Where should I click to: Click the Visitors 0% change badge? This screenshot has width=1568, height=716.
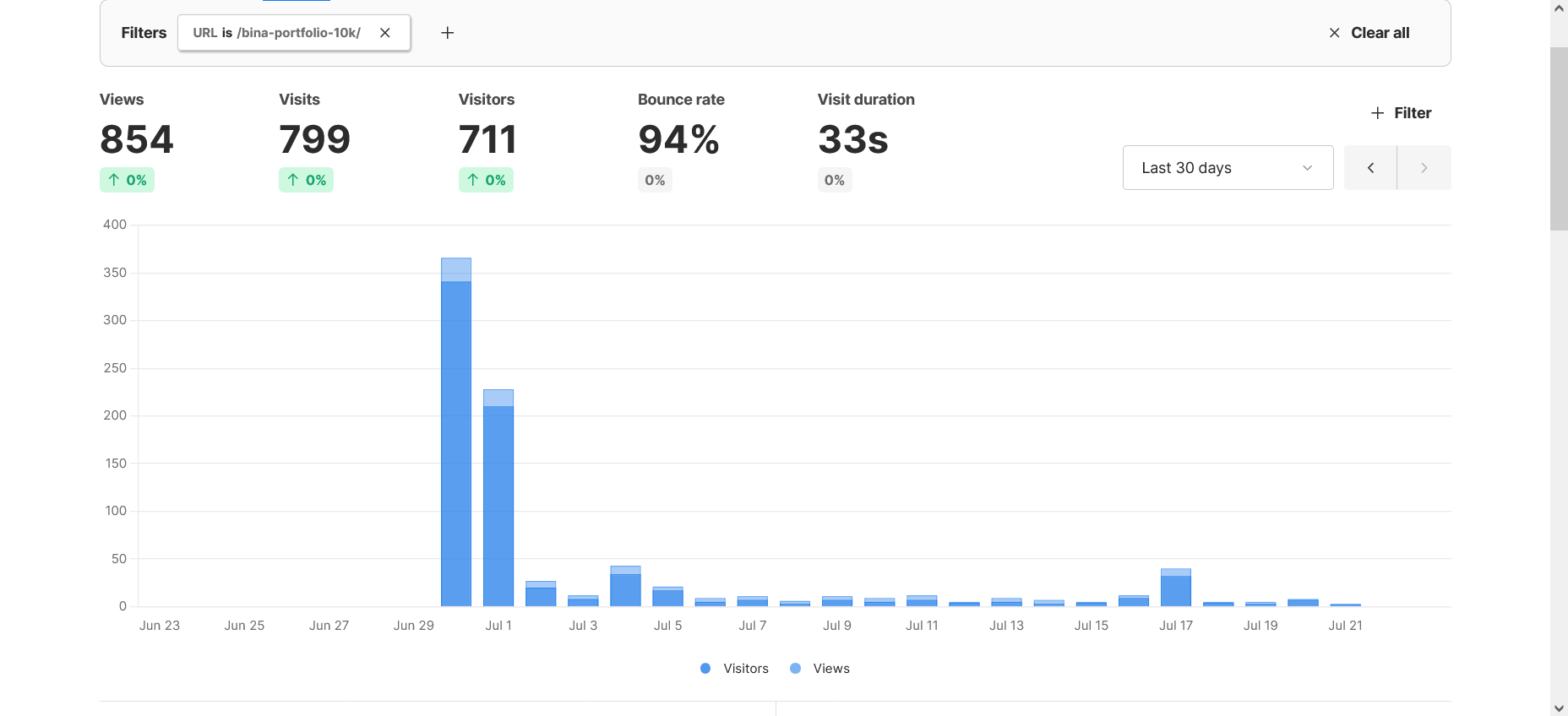[486, 180]
